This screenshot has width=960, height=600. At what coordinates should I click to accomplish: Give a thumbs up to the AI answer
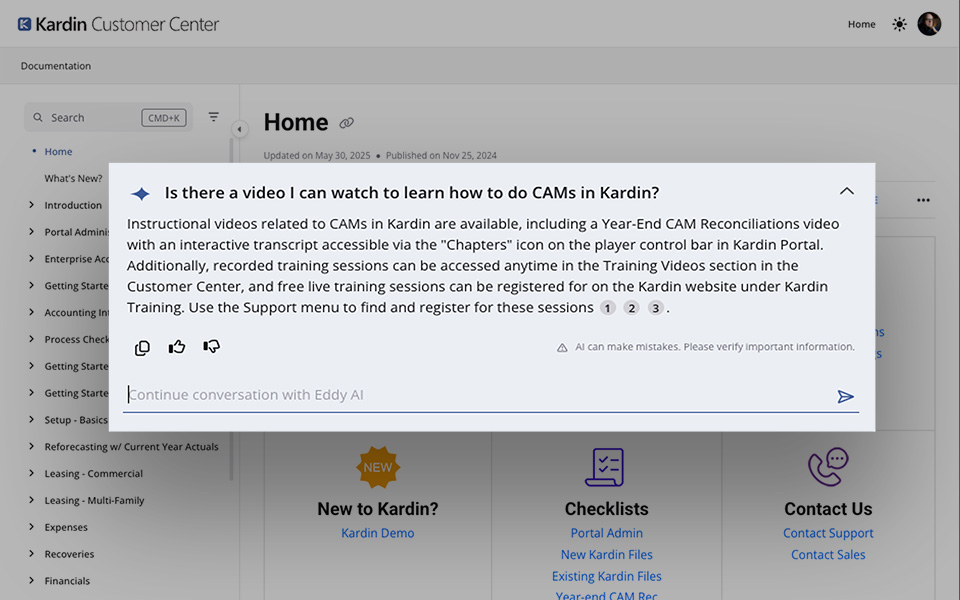tap(177, 347)
